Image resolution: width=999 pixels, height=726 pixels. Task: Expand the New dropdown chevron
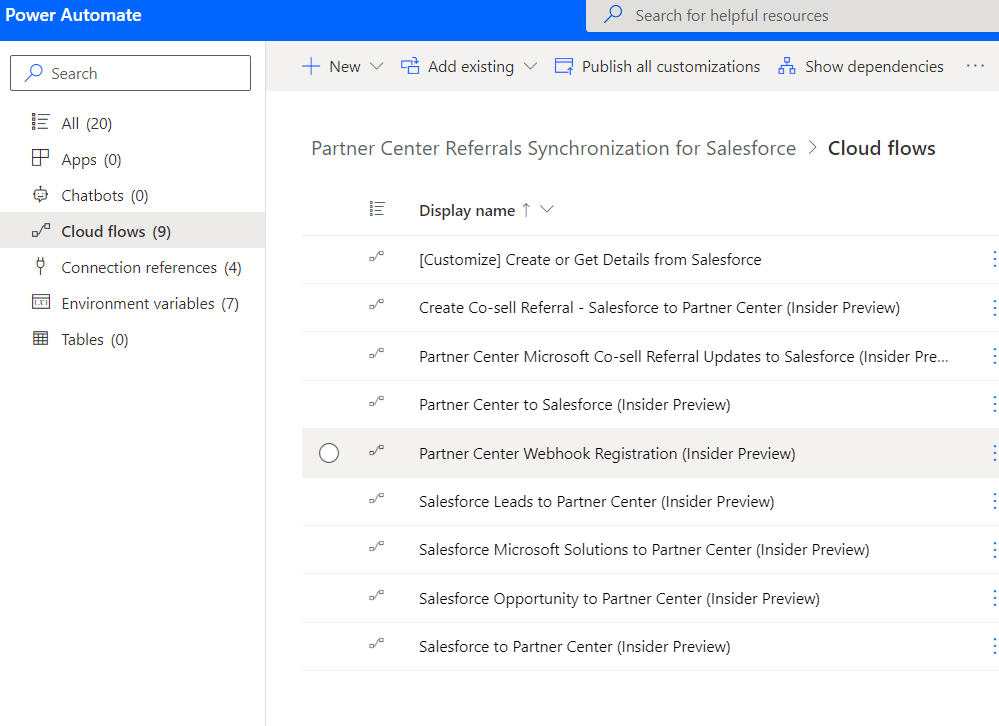pos(376,67)
